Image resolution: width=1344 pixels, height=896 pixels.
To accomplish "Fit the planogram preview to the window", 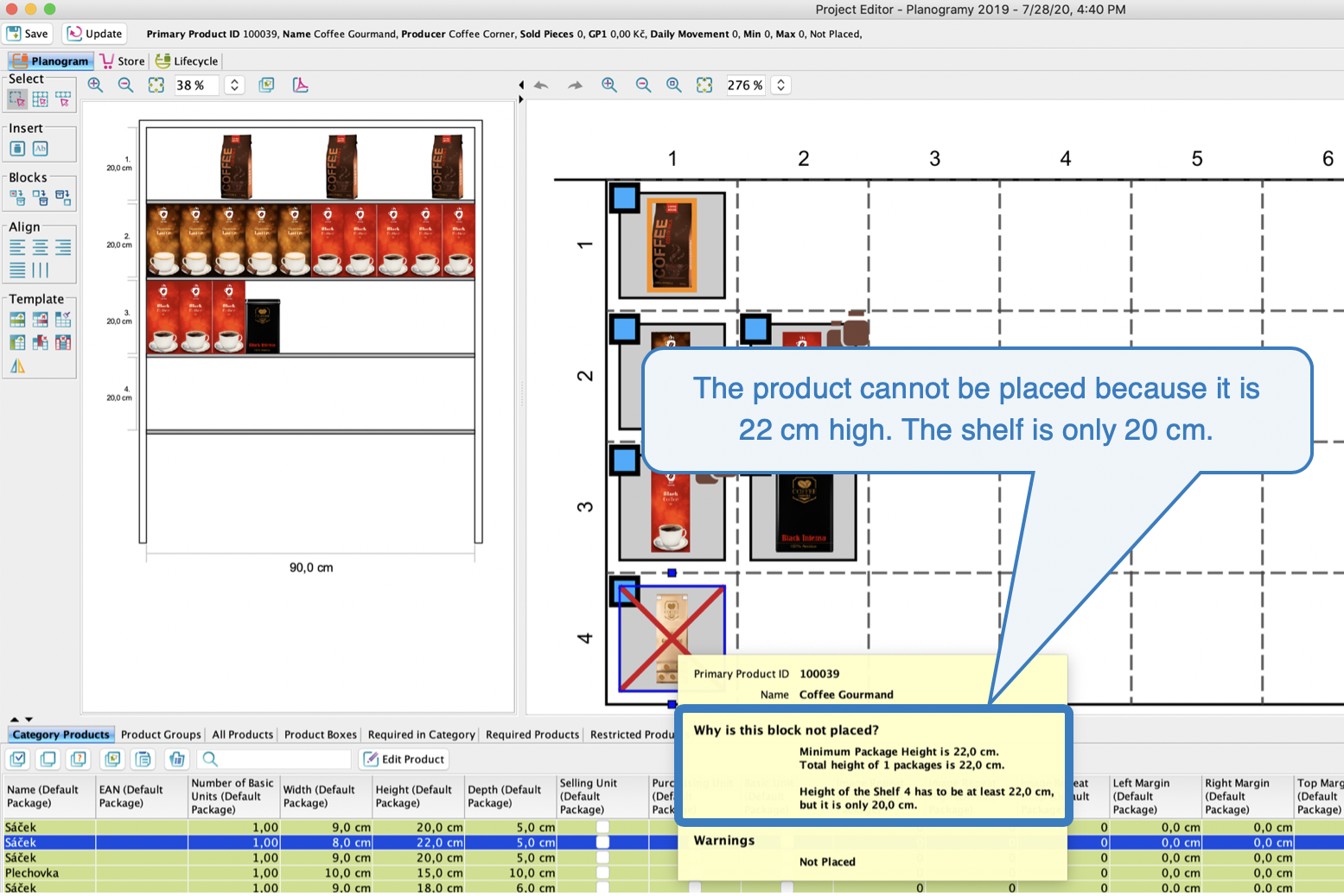I will pyautogui.click(x=156, y=85).
